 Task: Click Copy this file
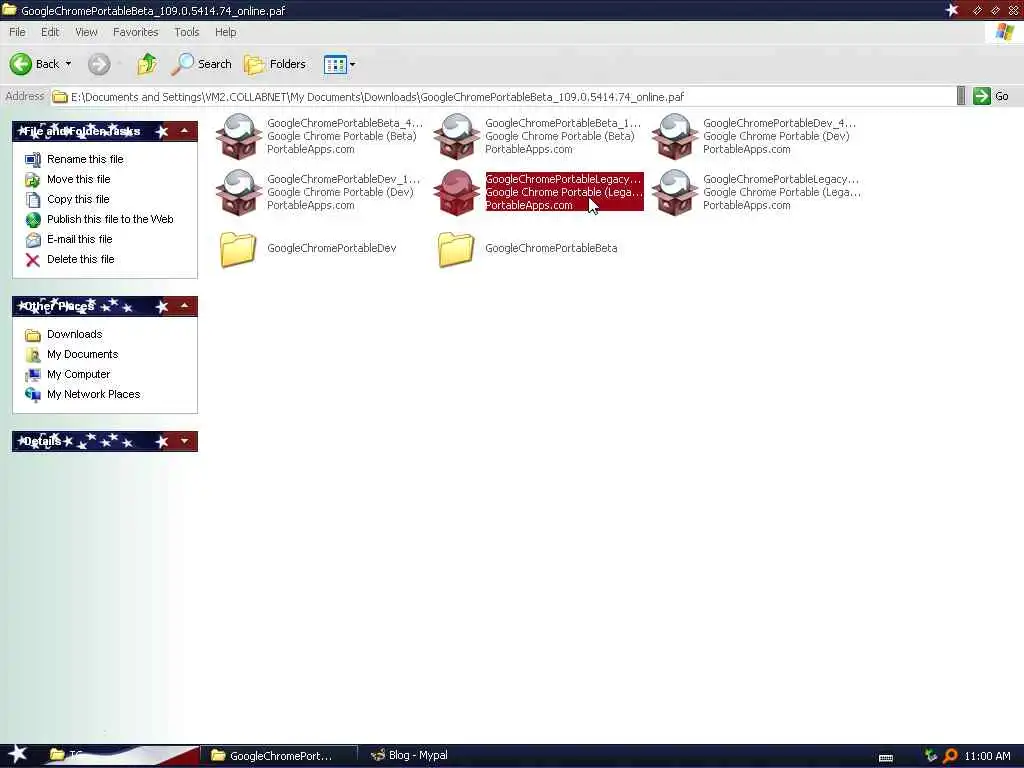click(78, 199)
